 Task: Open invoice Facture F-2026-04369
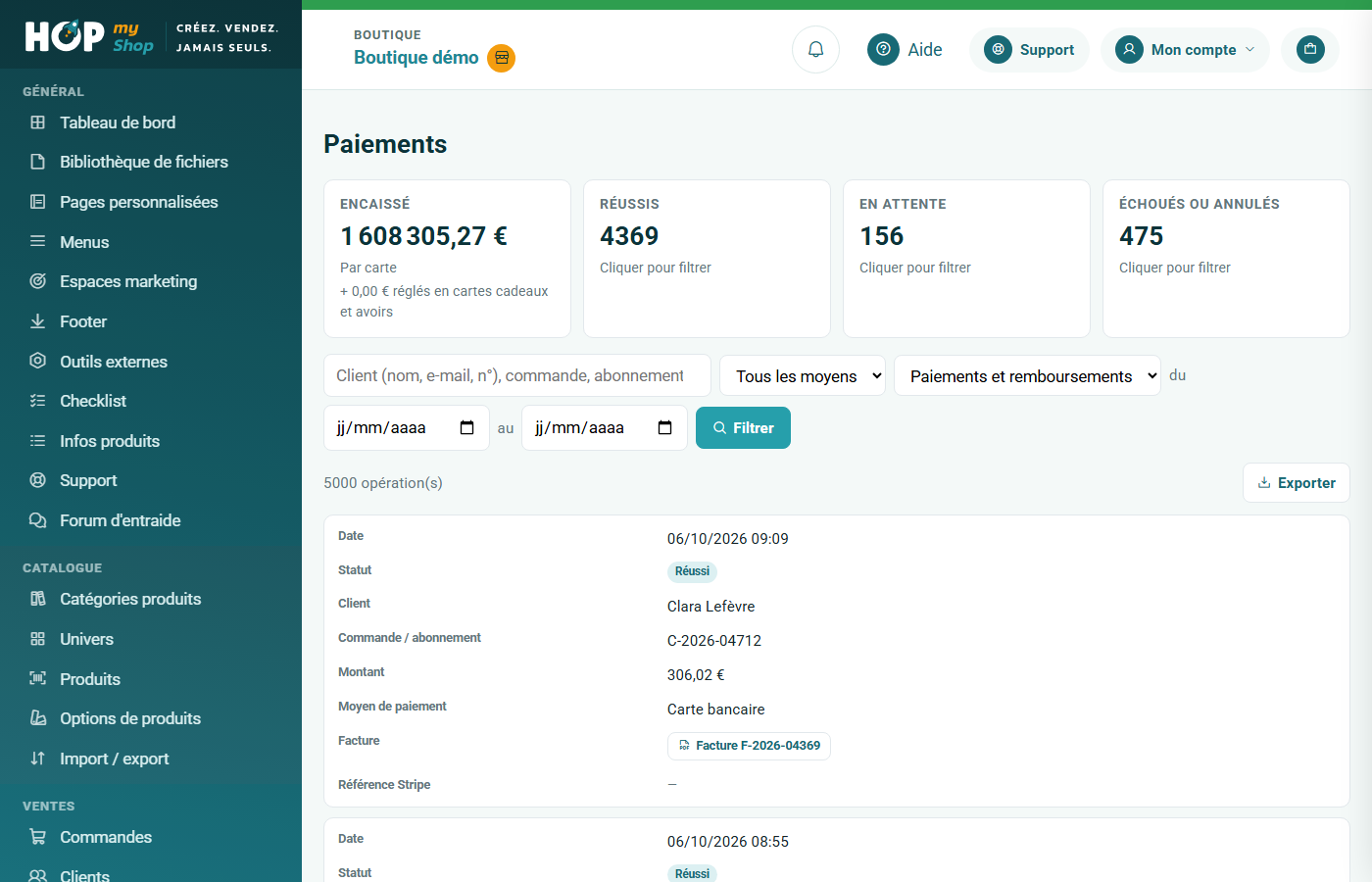click(749, 746)
